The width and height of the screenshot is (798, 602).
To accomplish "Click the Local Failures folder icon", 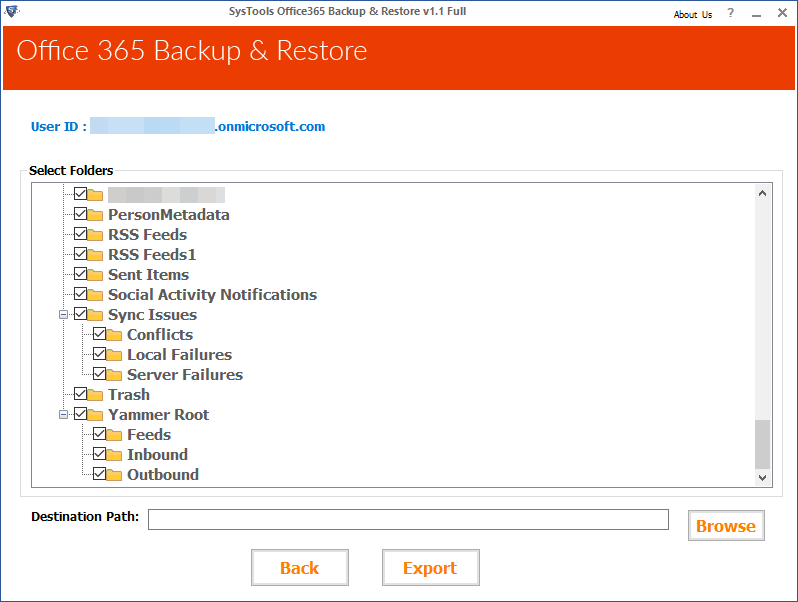I will click(x=114, y=355).
